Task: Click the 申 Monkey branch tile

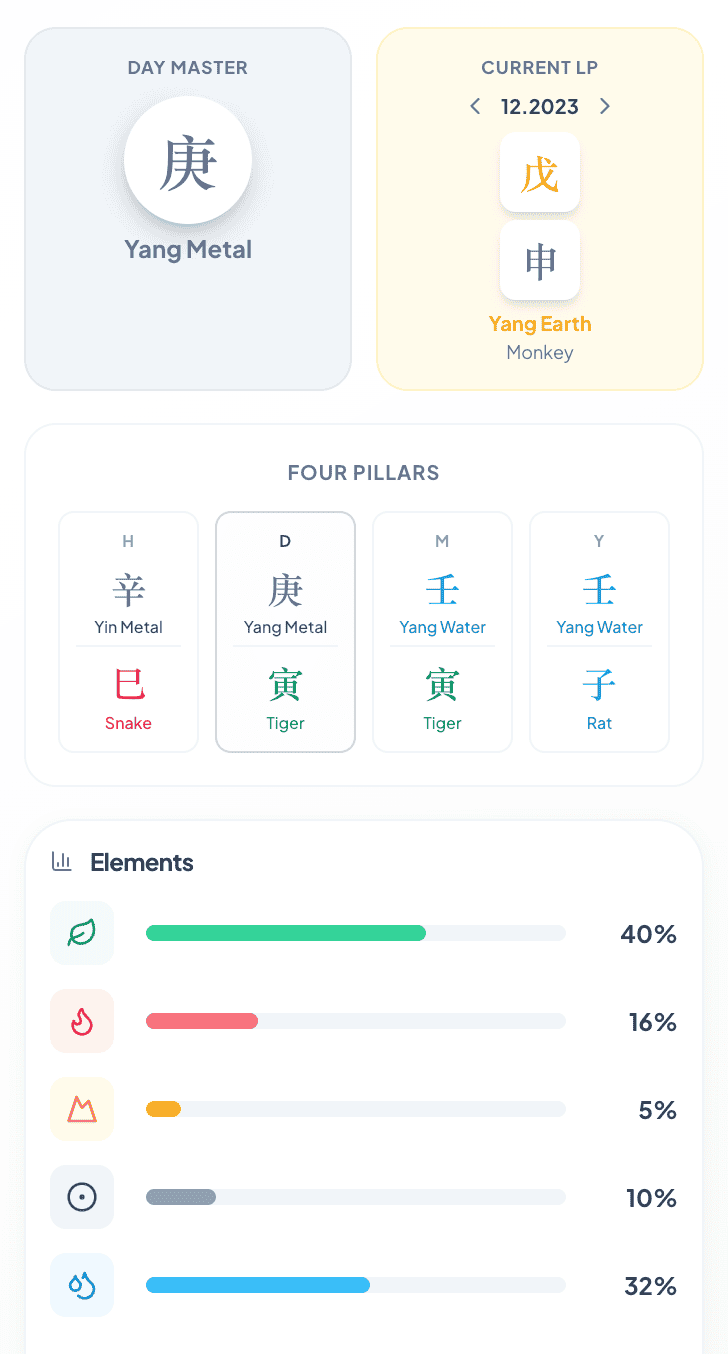Action: pyautogui.click(x=540, y=260)
